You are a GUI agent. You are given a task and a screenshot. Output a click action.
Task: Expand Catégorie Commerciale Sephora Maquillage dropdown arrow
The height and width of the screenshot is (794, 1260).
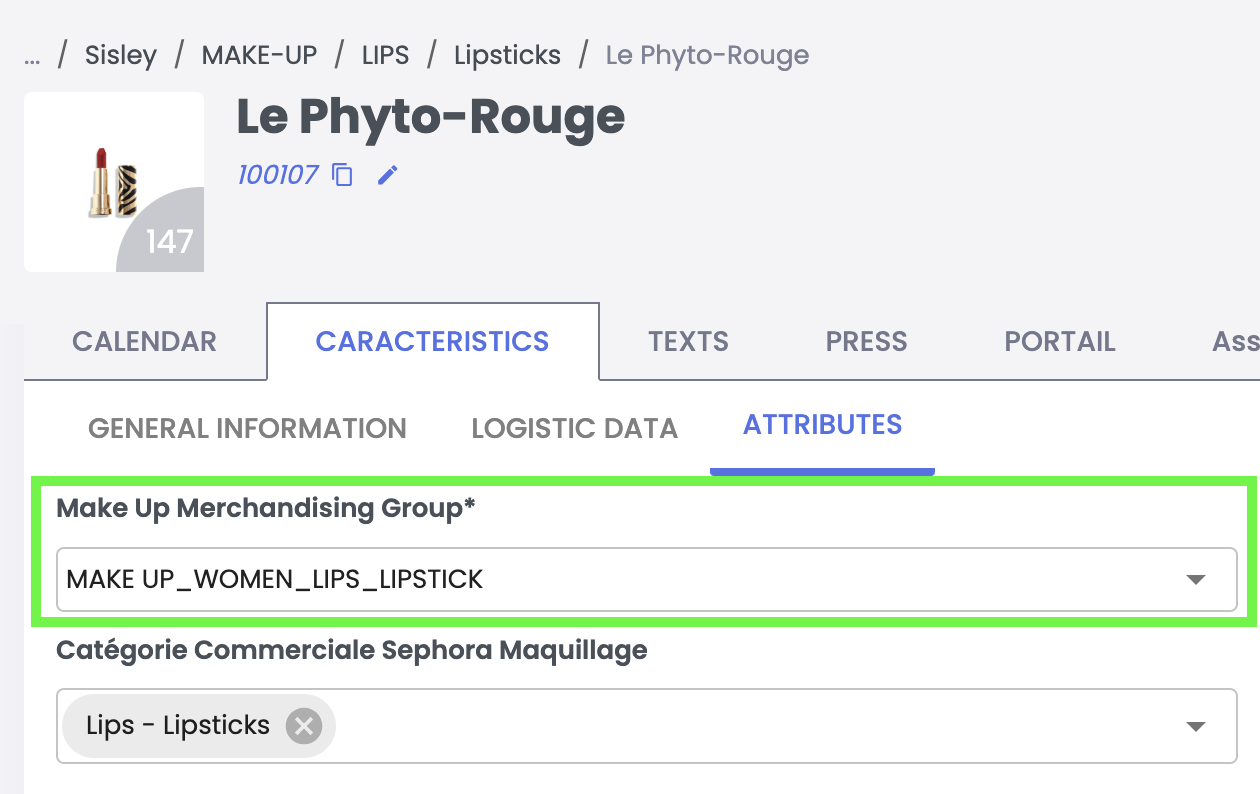[x=1195, y=727]
